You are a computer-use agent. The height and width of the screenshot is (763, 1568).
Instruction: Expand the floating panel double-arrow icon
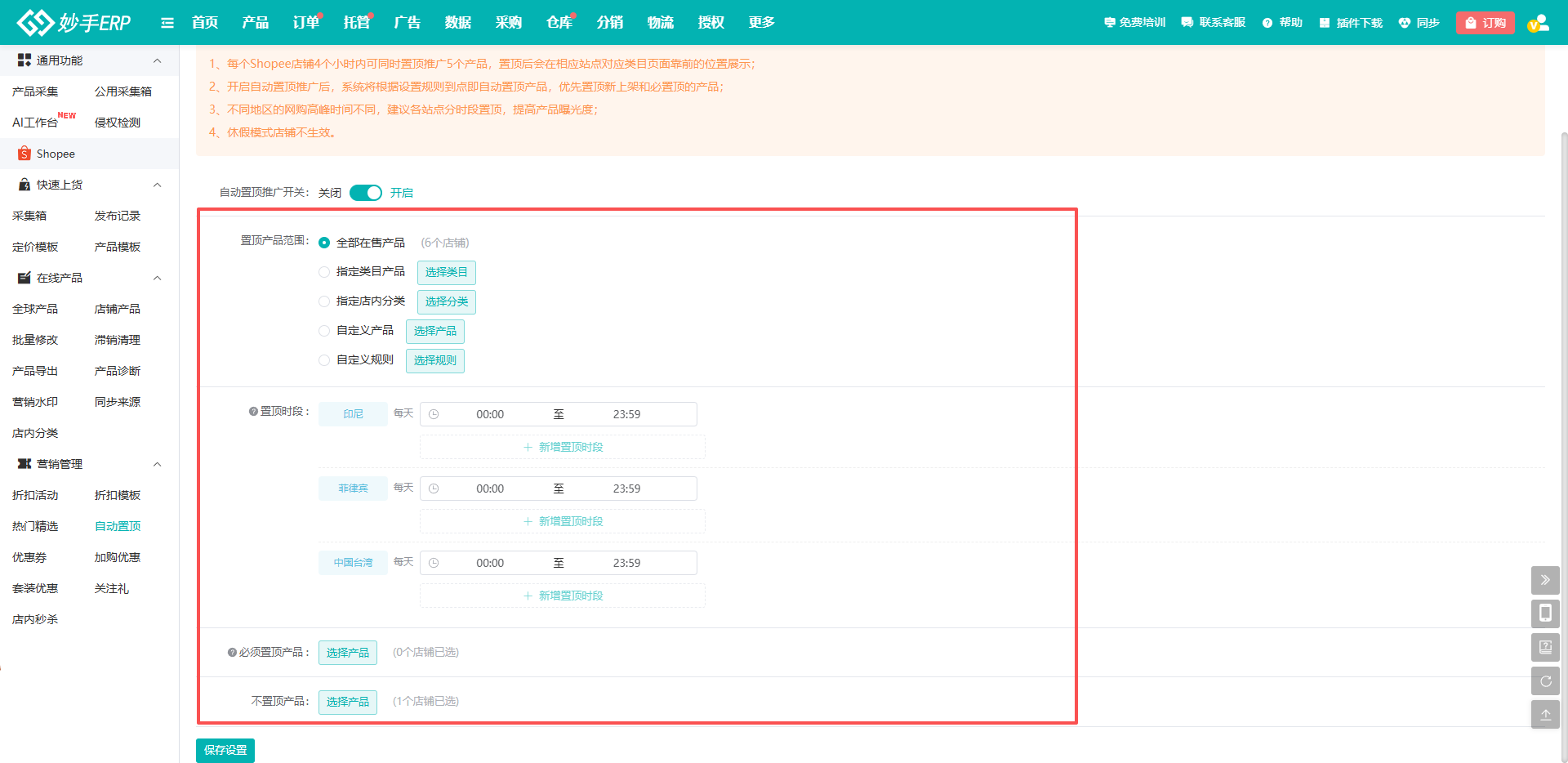pyautogui.click(x=1545, y=580)
